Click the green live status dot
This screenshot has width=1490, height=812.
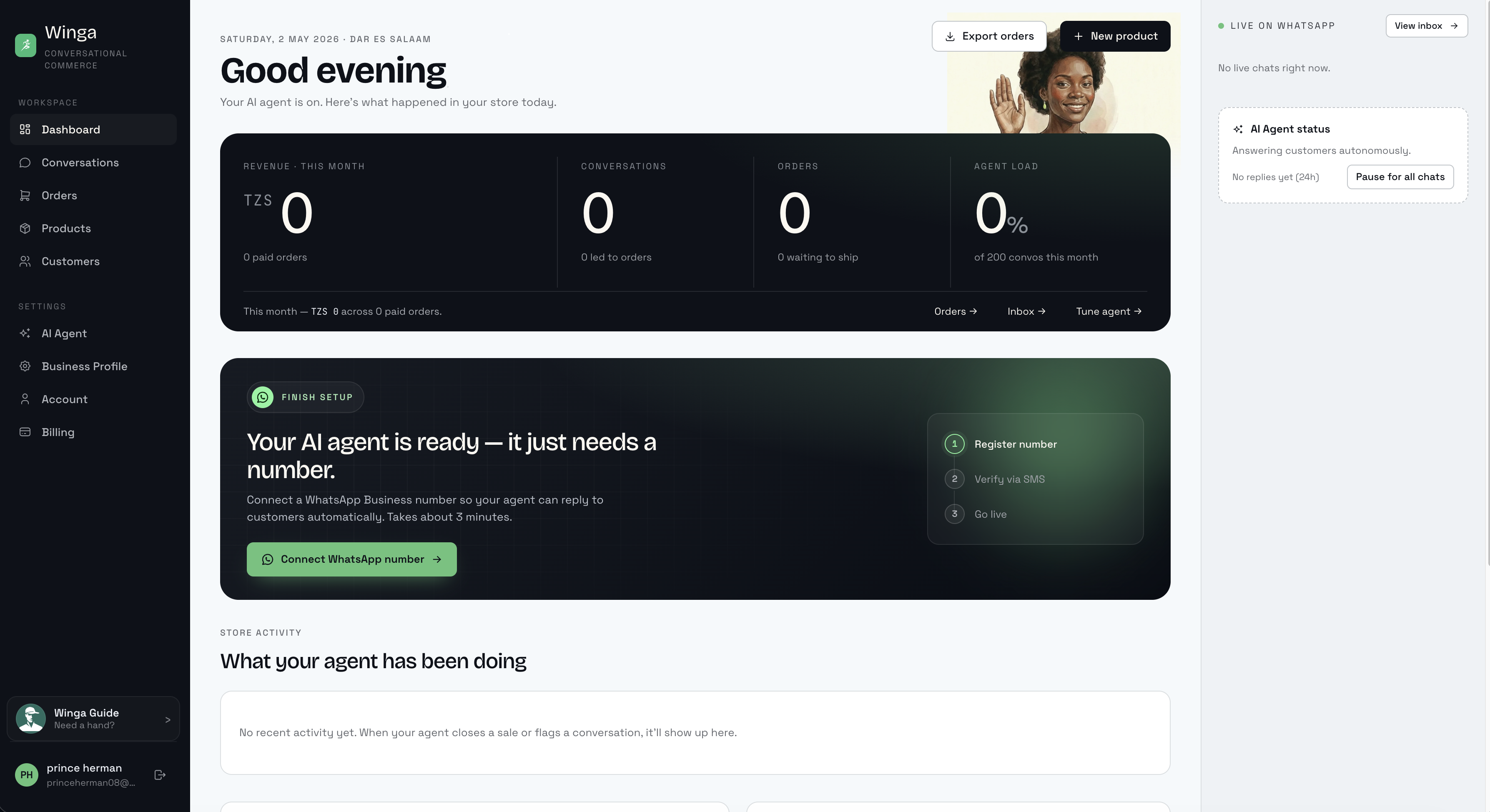coord(1221,25)
